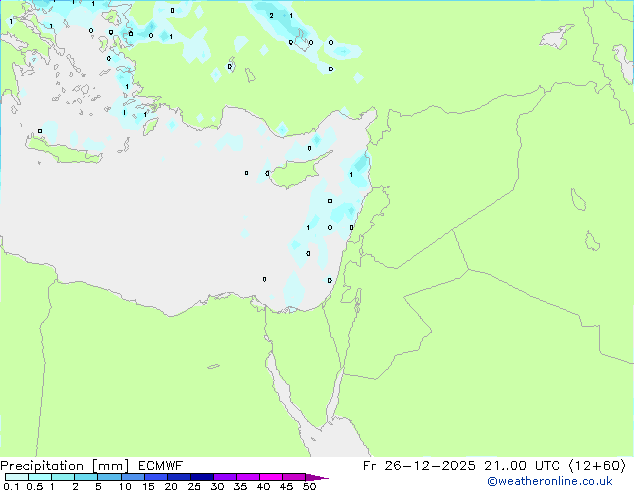
Task: Open the weatheronline.co.uk copyright link
Action: click(x=549, y=481)
